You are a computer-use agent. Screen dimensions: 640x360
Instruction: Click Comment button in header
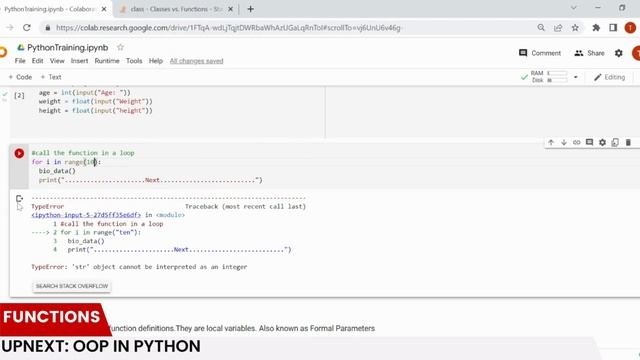pos(540,53)
